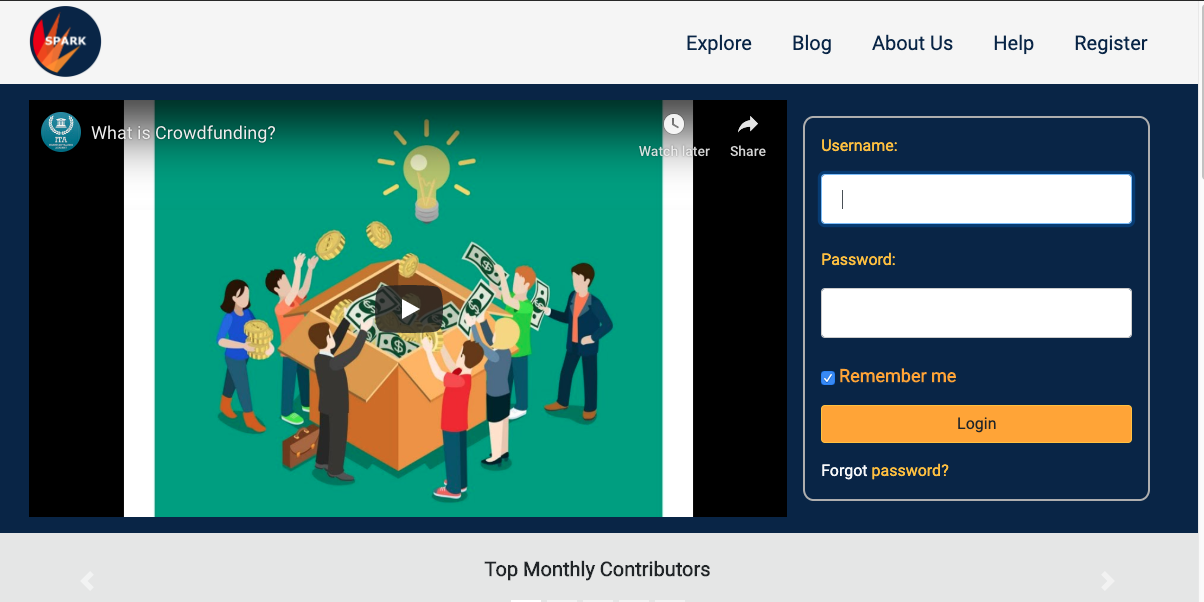Viewport: 1204px width, 602px height.
Task: Select Help in the navigation bar
Action: click(x=1013, y=43)
